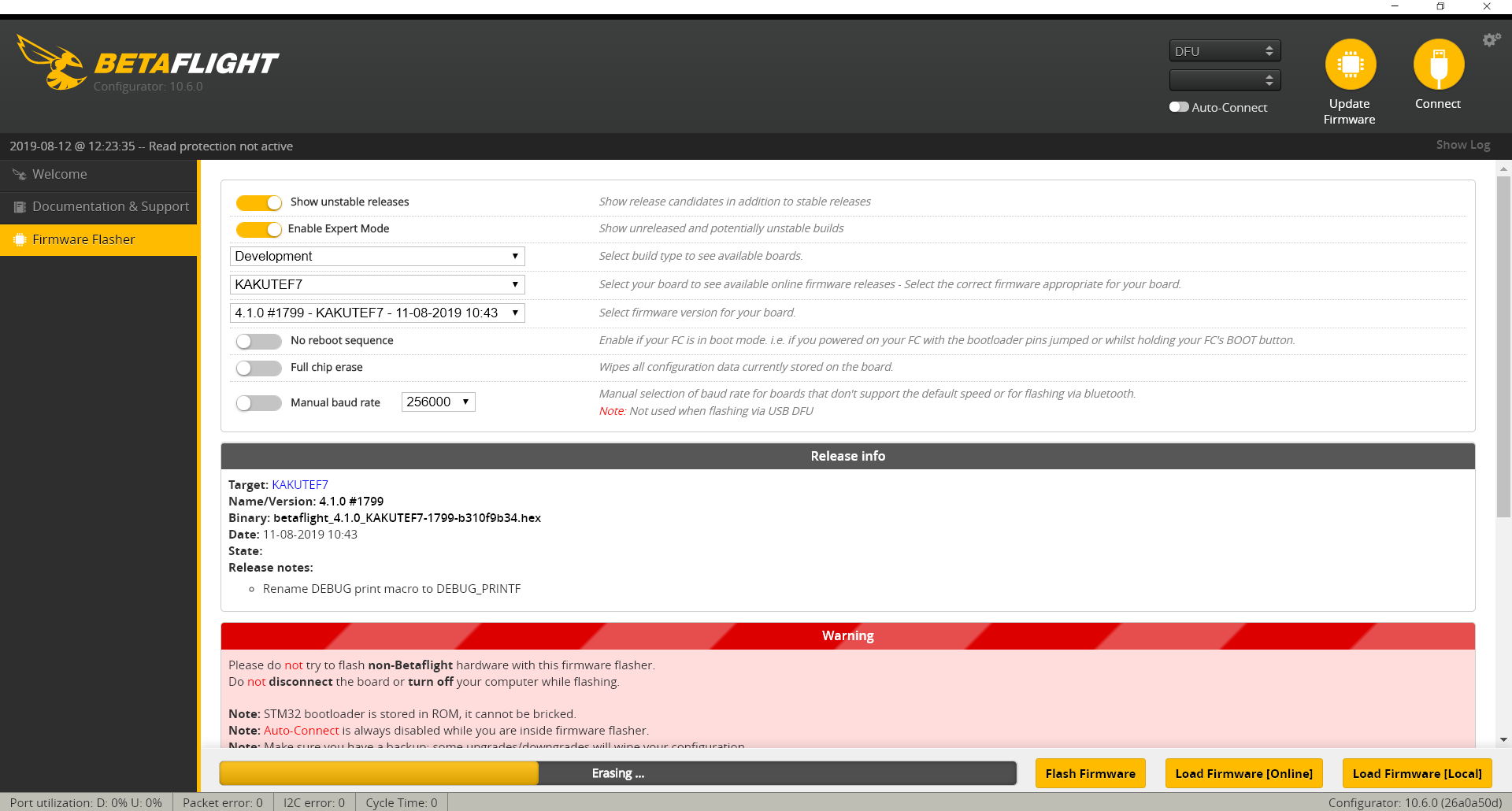
Task: Disable Enable Expert Mode switch
Action: [x=259, y=229]
